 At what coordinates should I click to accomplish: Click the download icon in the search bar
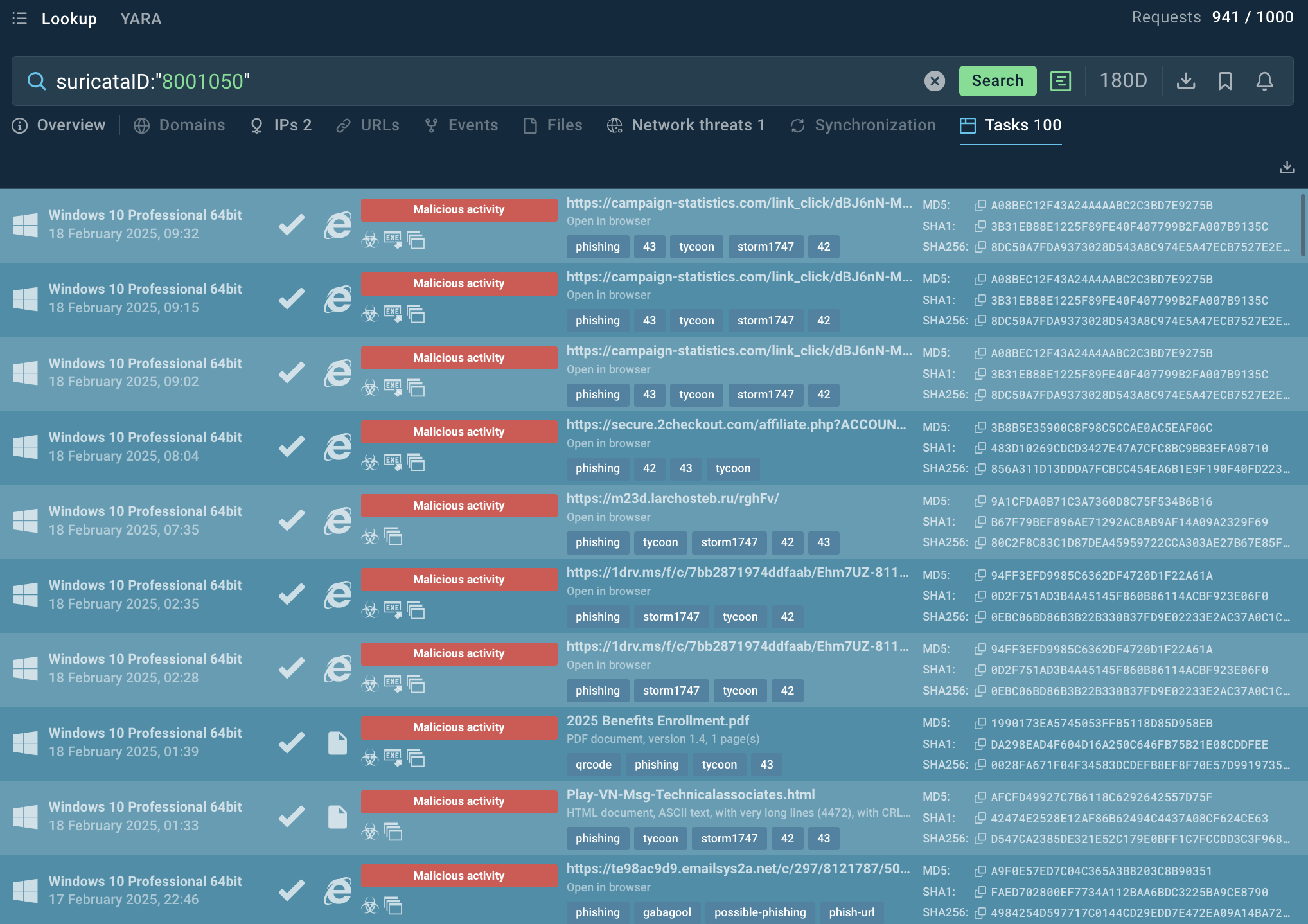[x=1185, y=81]
